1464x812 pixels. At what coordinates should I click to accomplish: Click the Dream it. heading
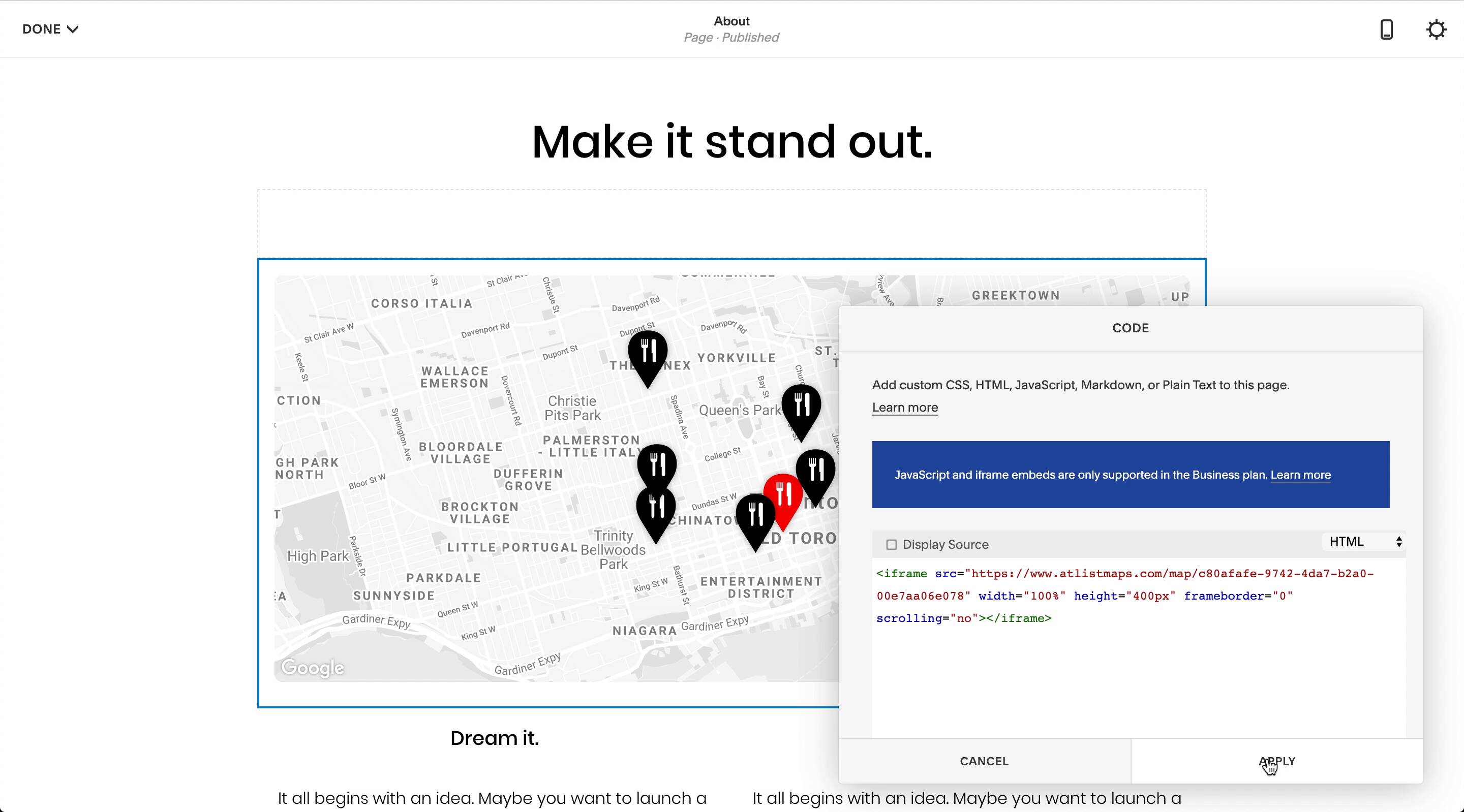[x=495, y=738]
